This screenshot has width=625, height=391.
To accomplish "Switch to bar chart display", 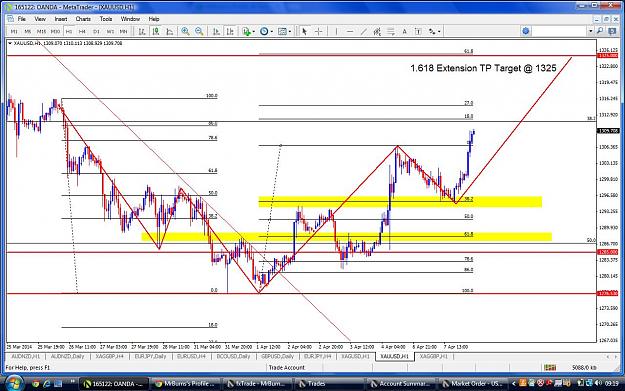I will (x=142, y=31).
